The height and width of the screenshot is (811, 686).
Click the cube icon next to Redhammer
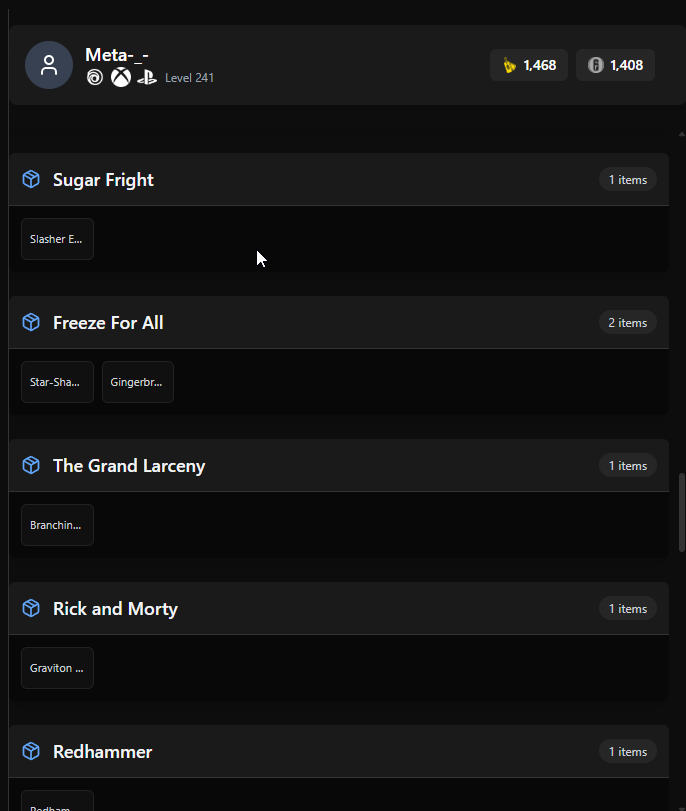31,751
